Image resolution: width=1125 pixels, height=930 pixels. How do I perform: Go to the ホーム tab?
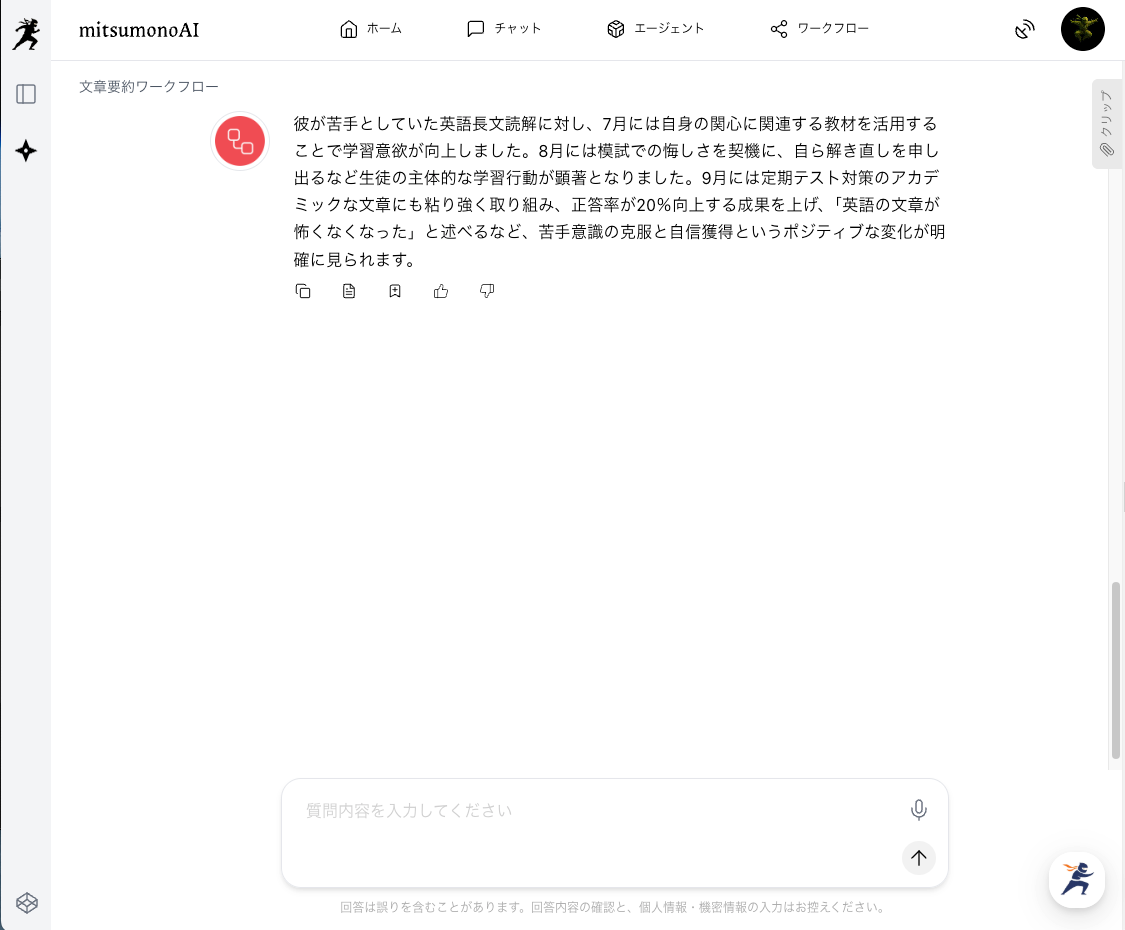click(371, 29)
